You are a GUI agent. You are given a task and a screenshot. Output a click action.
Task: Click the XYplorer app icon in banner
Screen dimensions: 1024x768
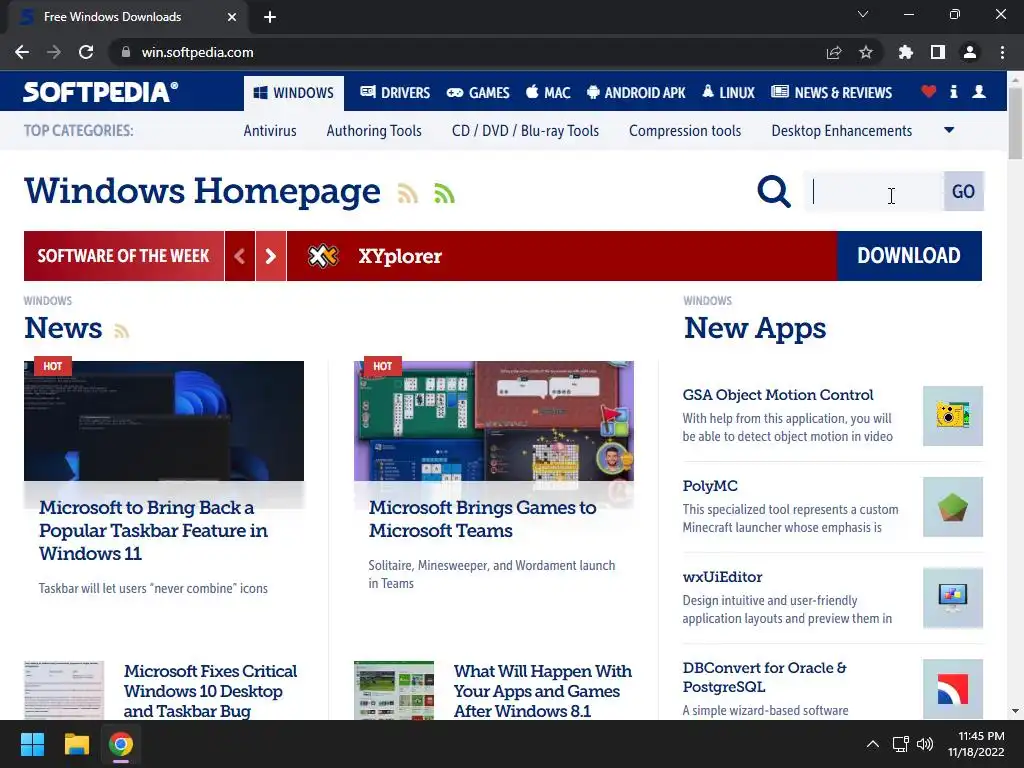coord(323,256)
